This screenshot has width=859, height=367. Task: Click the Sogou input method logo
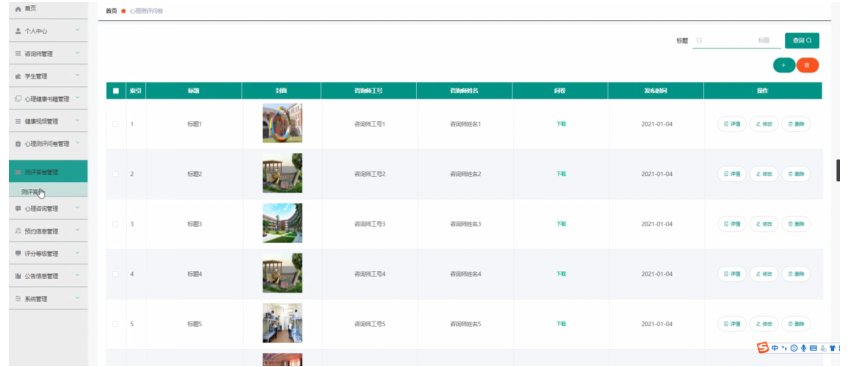763,348
